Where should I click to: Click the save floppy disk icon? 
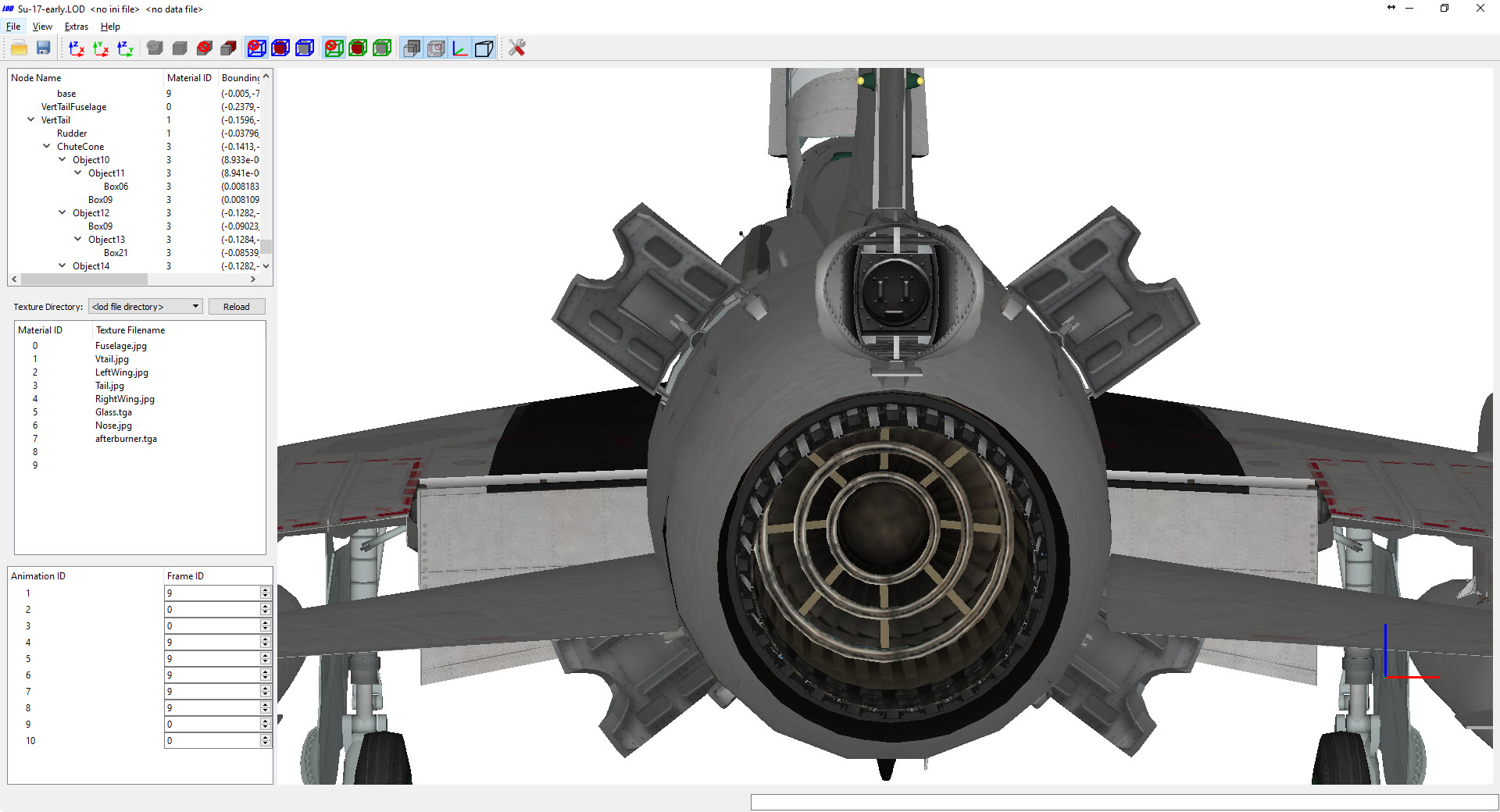click(x=44, y=48)
